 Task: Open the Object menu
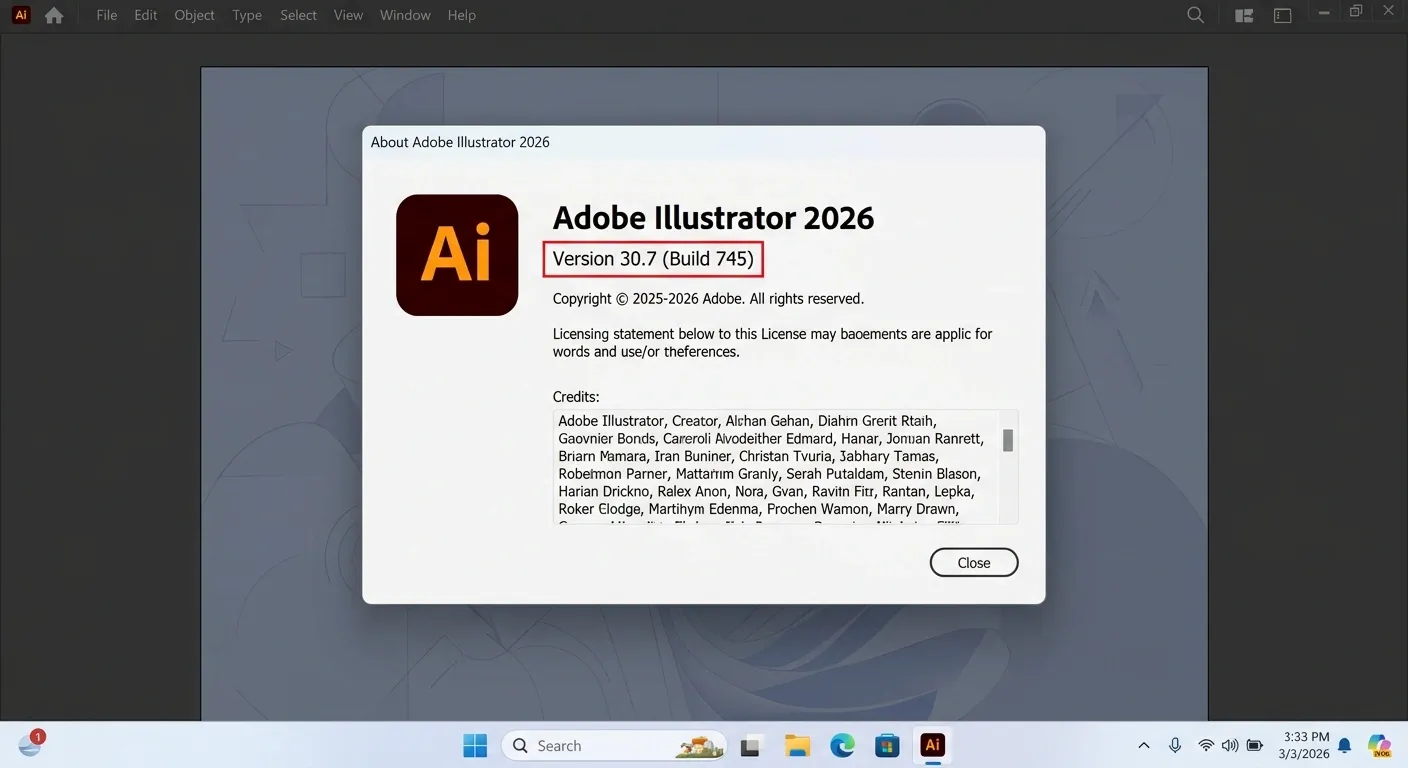coord(194,15)
